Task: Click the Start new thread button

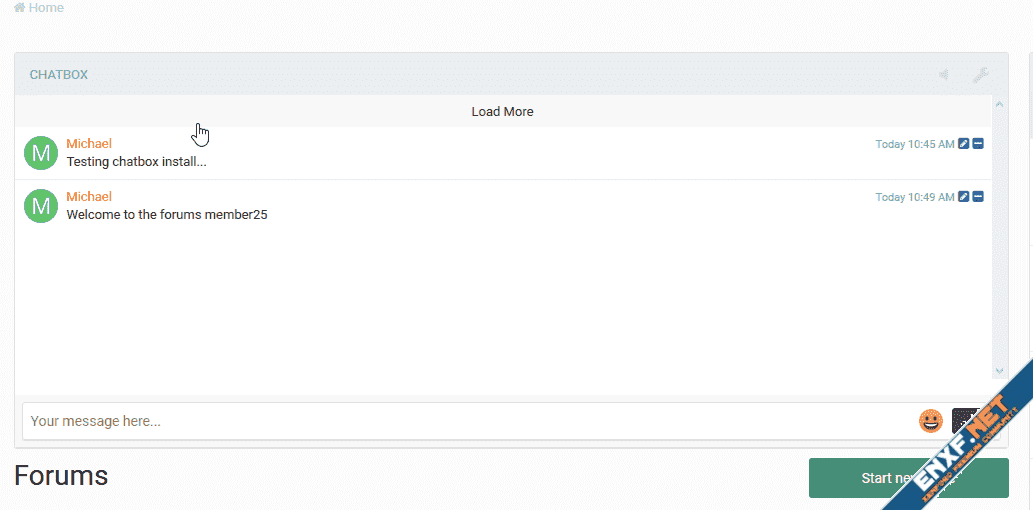Action: coord(907,478)
